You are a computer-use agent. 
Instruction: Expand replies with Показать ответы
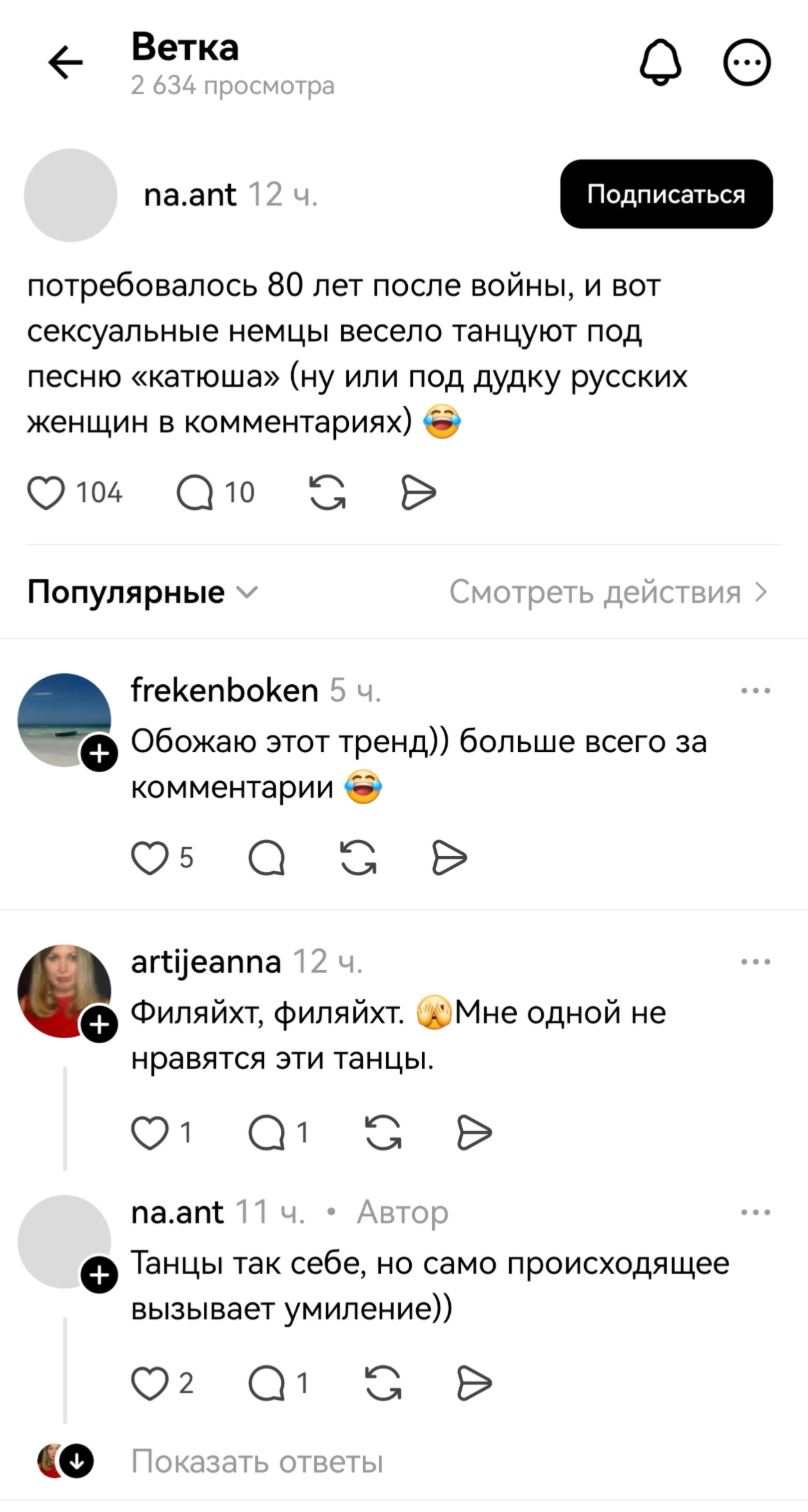257,1462
